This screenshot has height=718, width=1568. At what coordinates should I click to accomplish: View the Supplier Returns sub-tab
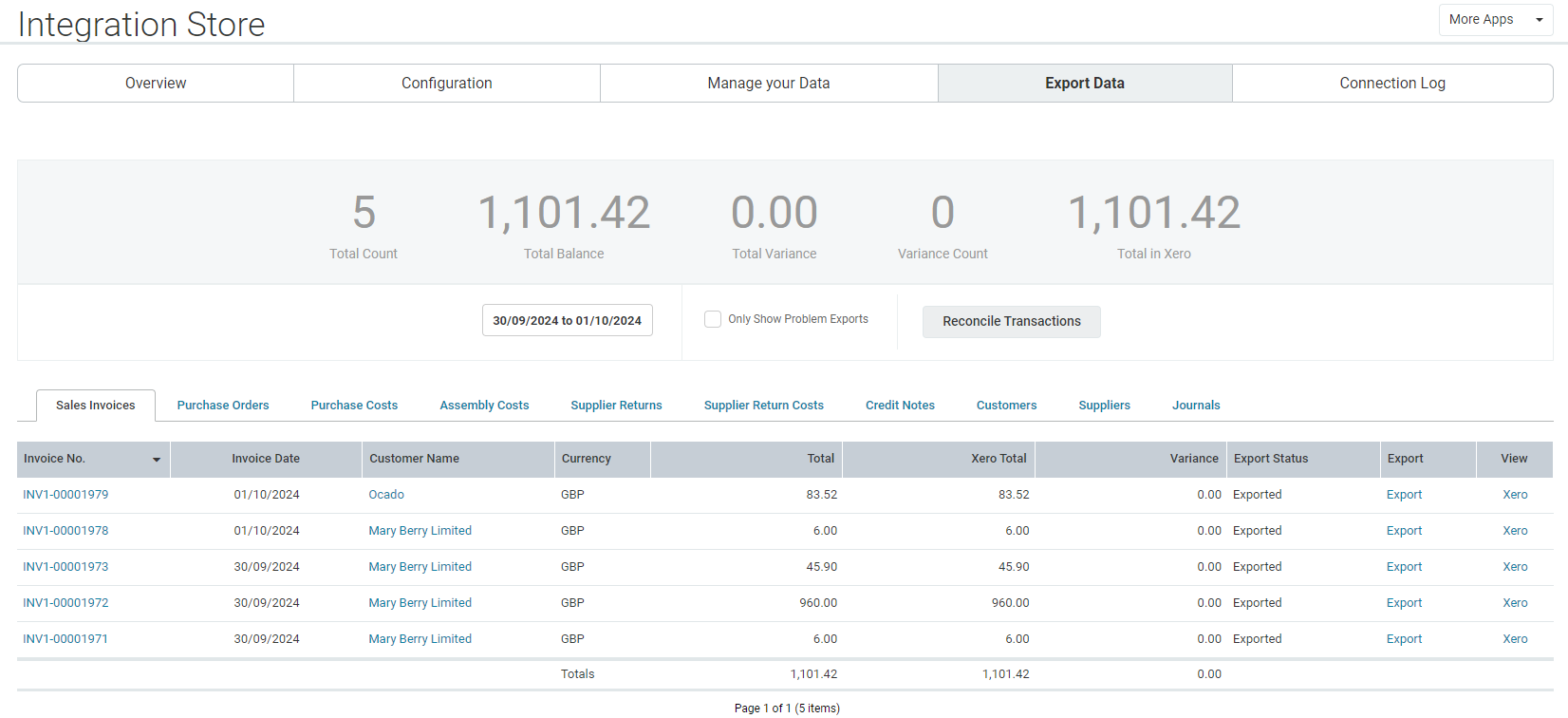click(x=616, y=406)
